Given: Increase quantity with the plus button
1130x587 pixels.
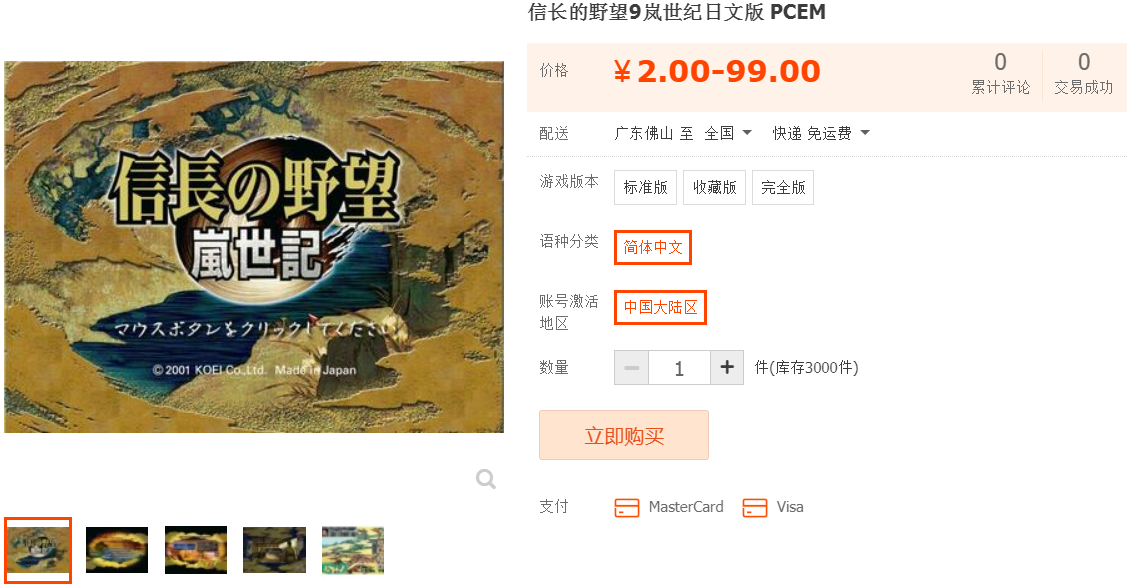Looking at the screenshot, I should click(727, 367).
